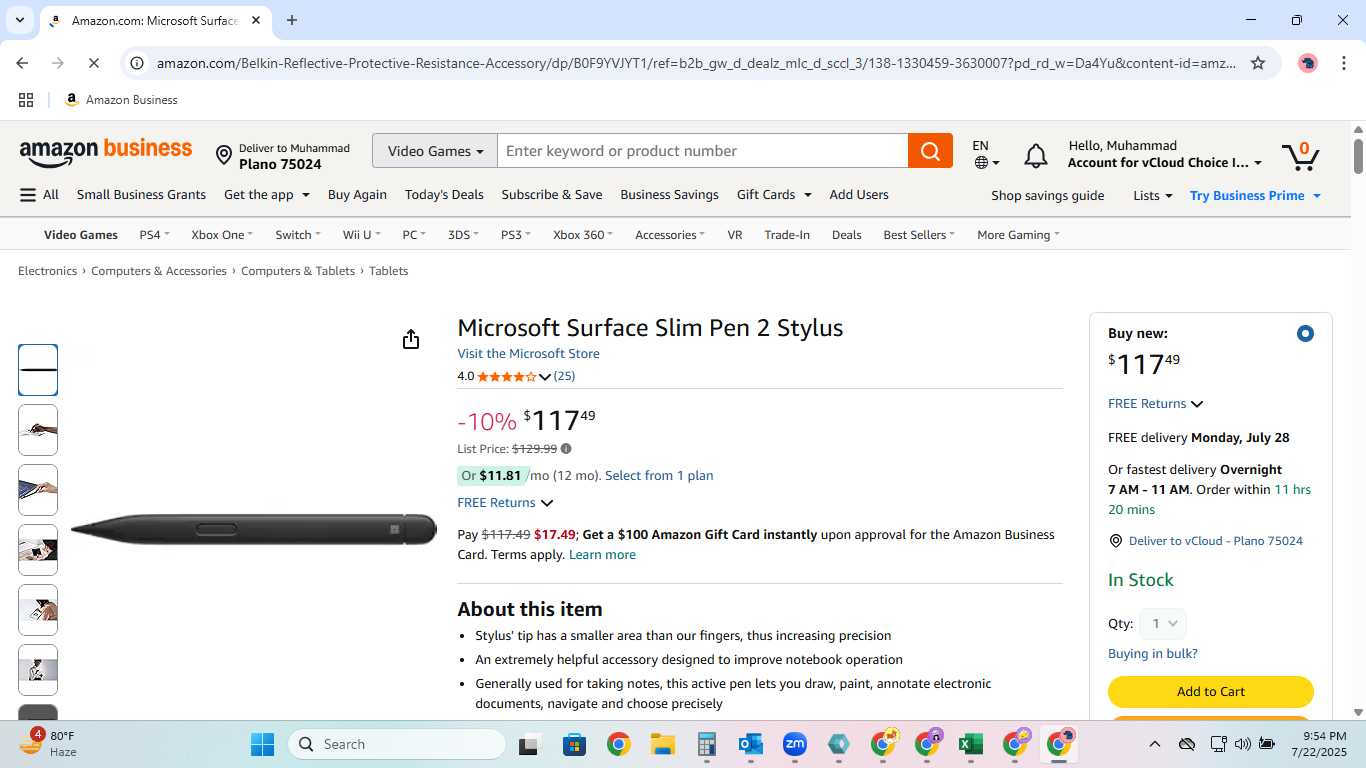Click Select from 1 plan link
Viewport: 1366px width, 768px height.
[659, 476]
